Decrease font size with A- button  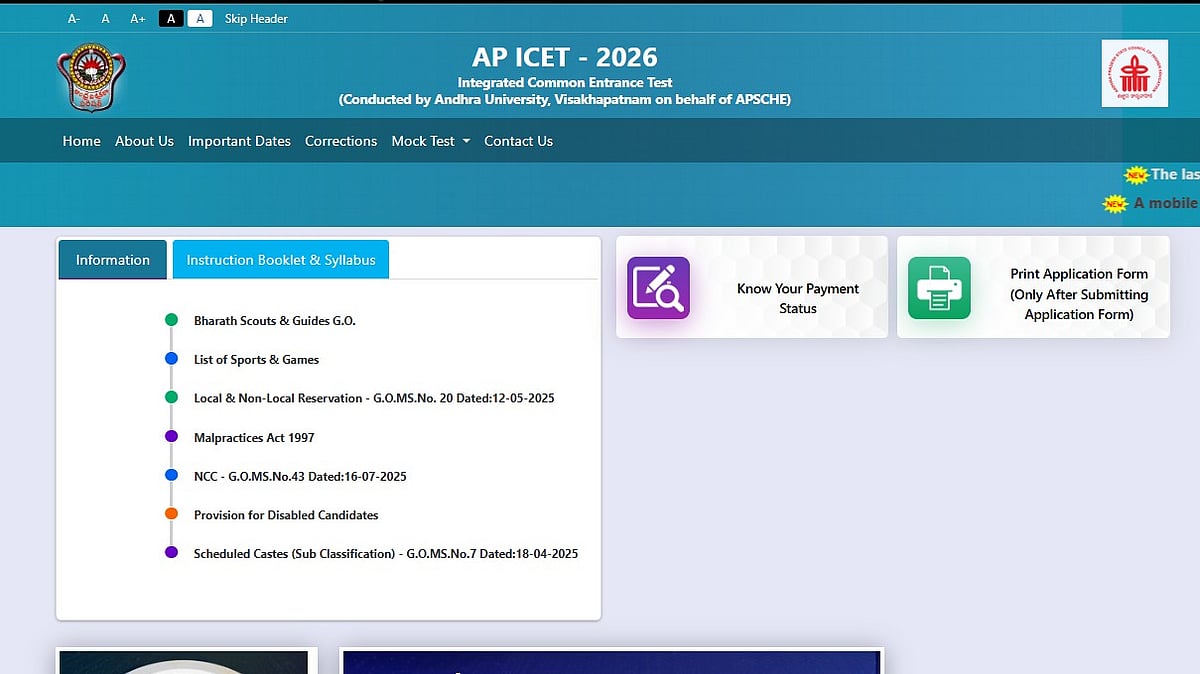pyautogui.click(x=74, y=19)
